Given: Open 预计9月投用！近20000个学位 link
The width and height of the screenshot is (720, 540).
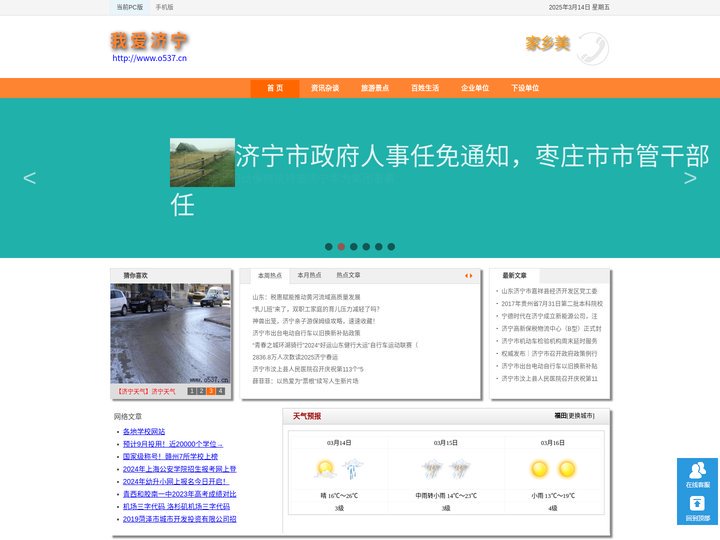Looking at the screenshot, I should [173, 444].
